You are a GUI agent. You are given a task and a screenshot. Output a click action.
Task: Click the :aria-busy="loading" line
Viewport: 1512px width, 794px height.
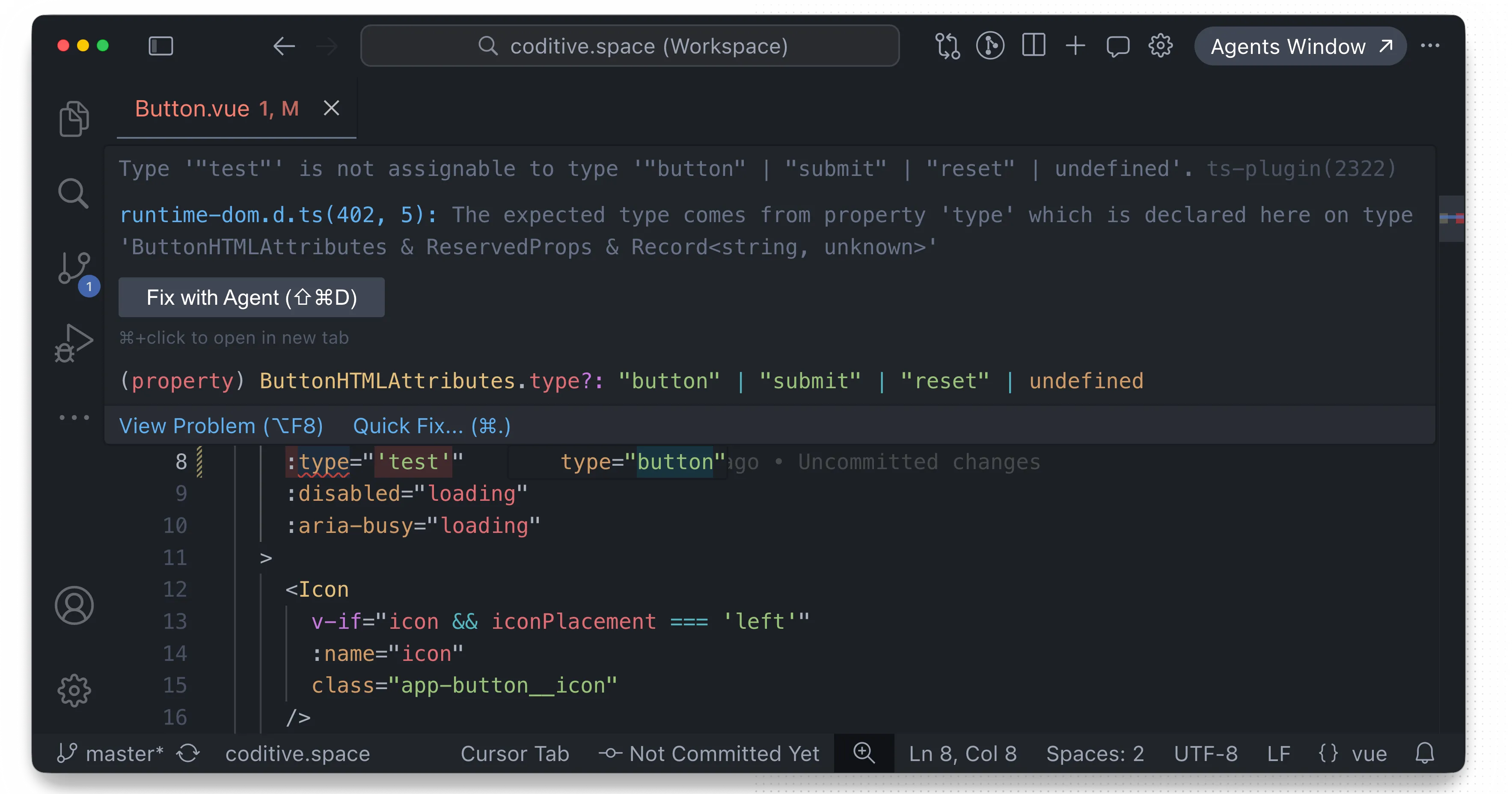click(413, 525)
